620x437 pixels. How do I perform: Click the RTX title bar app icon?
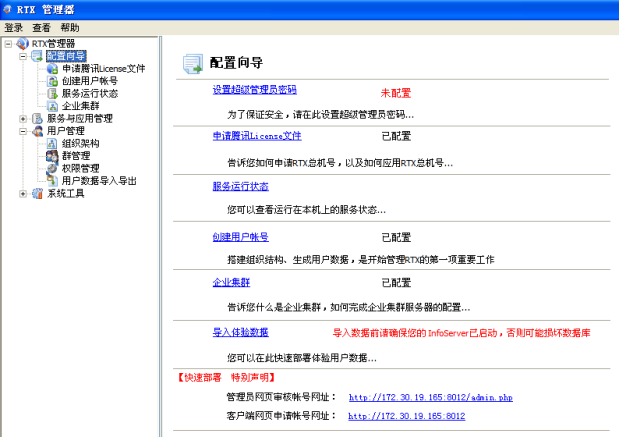point(7,9)
